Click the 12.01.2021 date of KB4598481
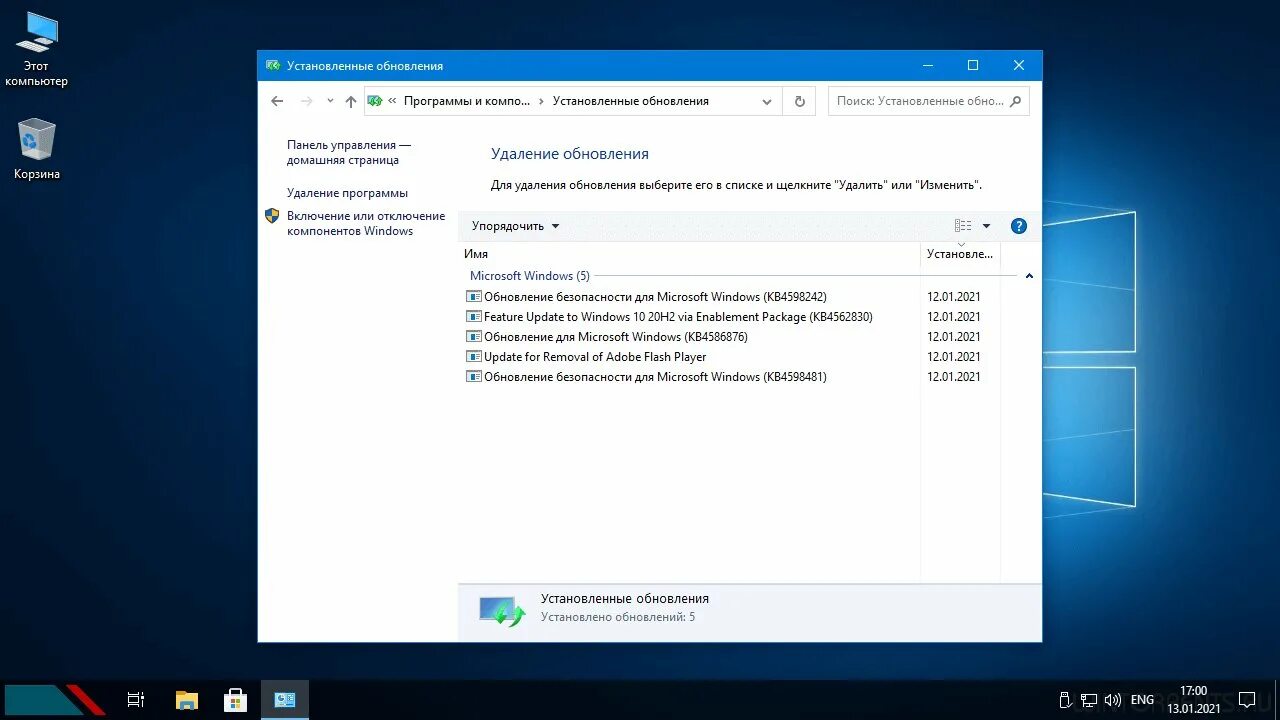1280x720 pixels. [x=954, y=377]
